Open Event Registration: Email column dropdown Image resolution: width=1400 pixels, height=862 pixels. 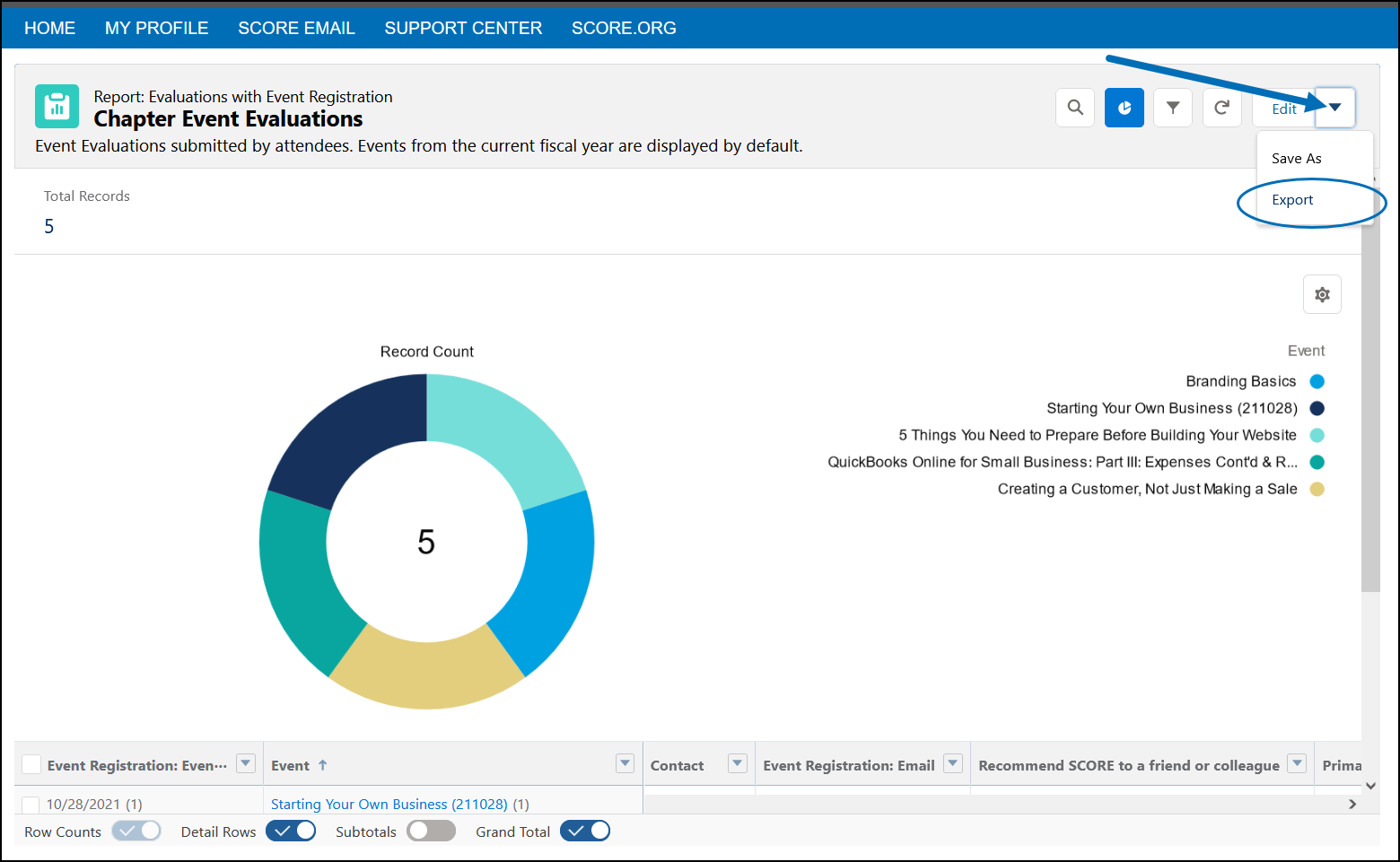click(x=953, y=763)
